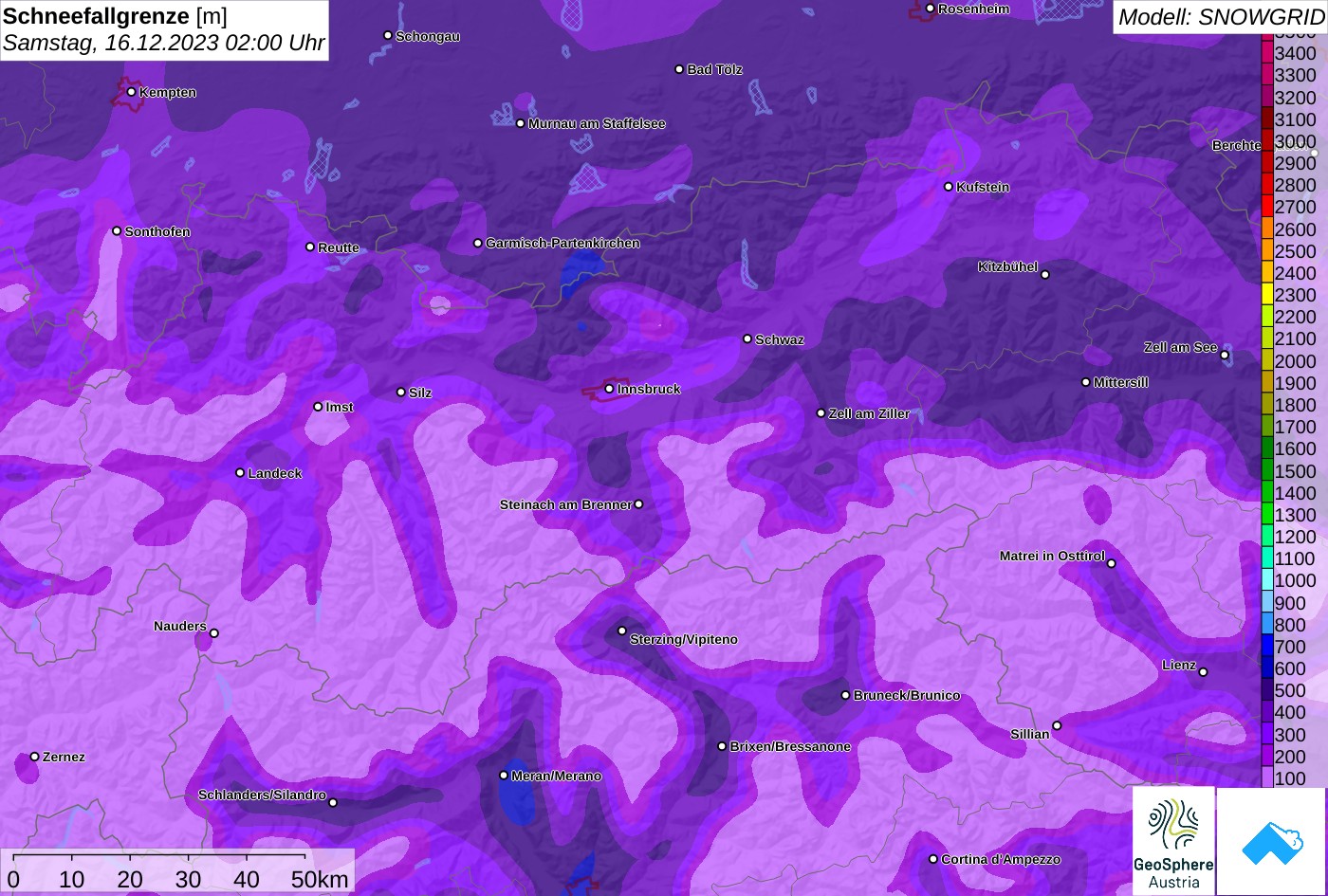
Task: Click the '50km' scale bar label
Action: (320, 879)
